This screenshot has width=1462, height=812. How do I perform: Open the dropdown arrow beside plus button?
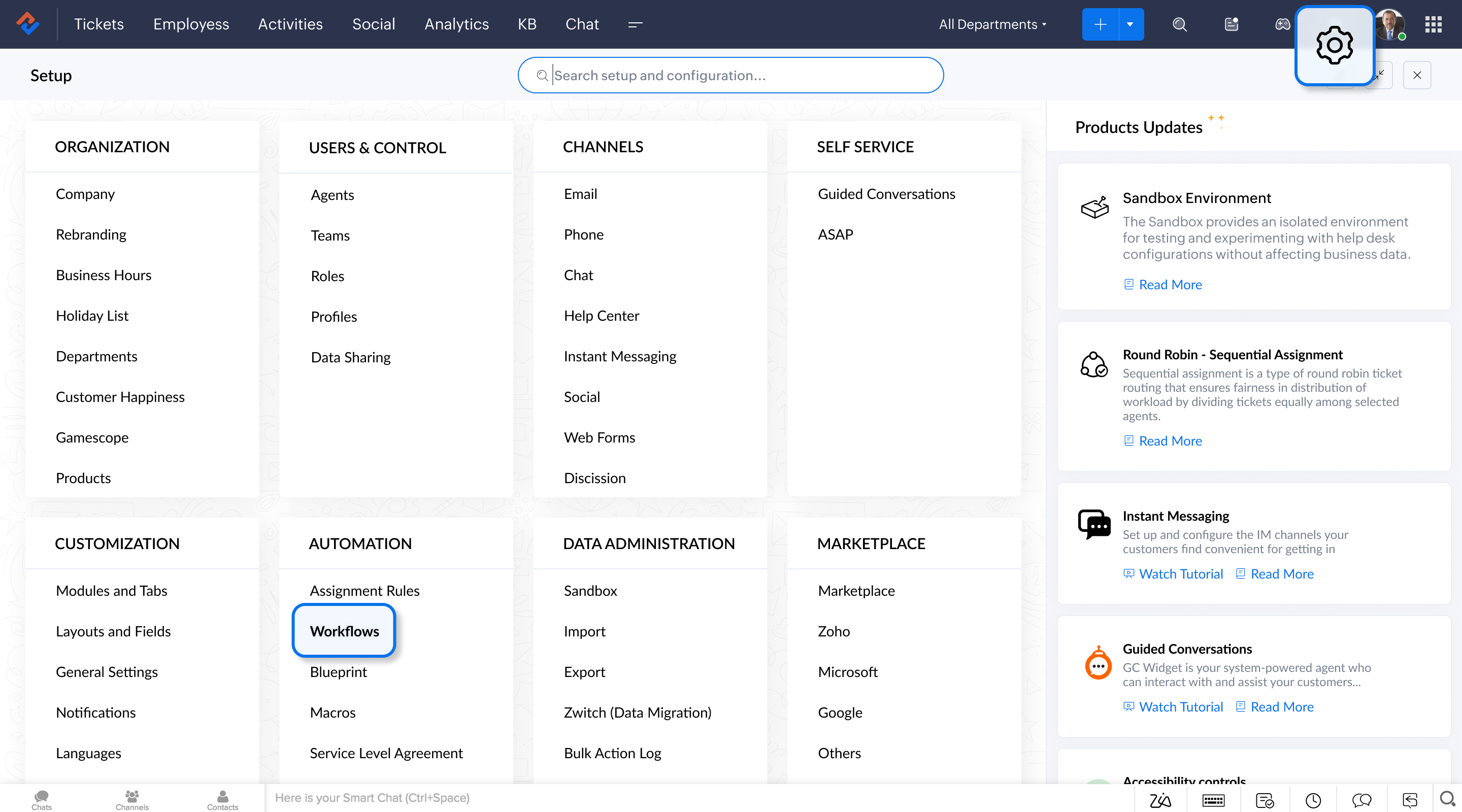[x=1130, y=24]
